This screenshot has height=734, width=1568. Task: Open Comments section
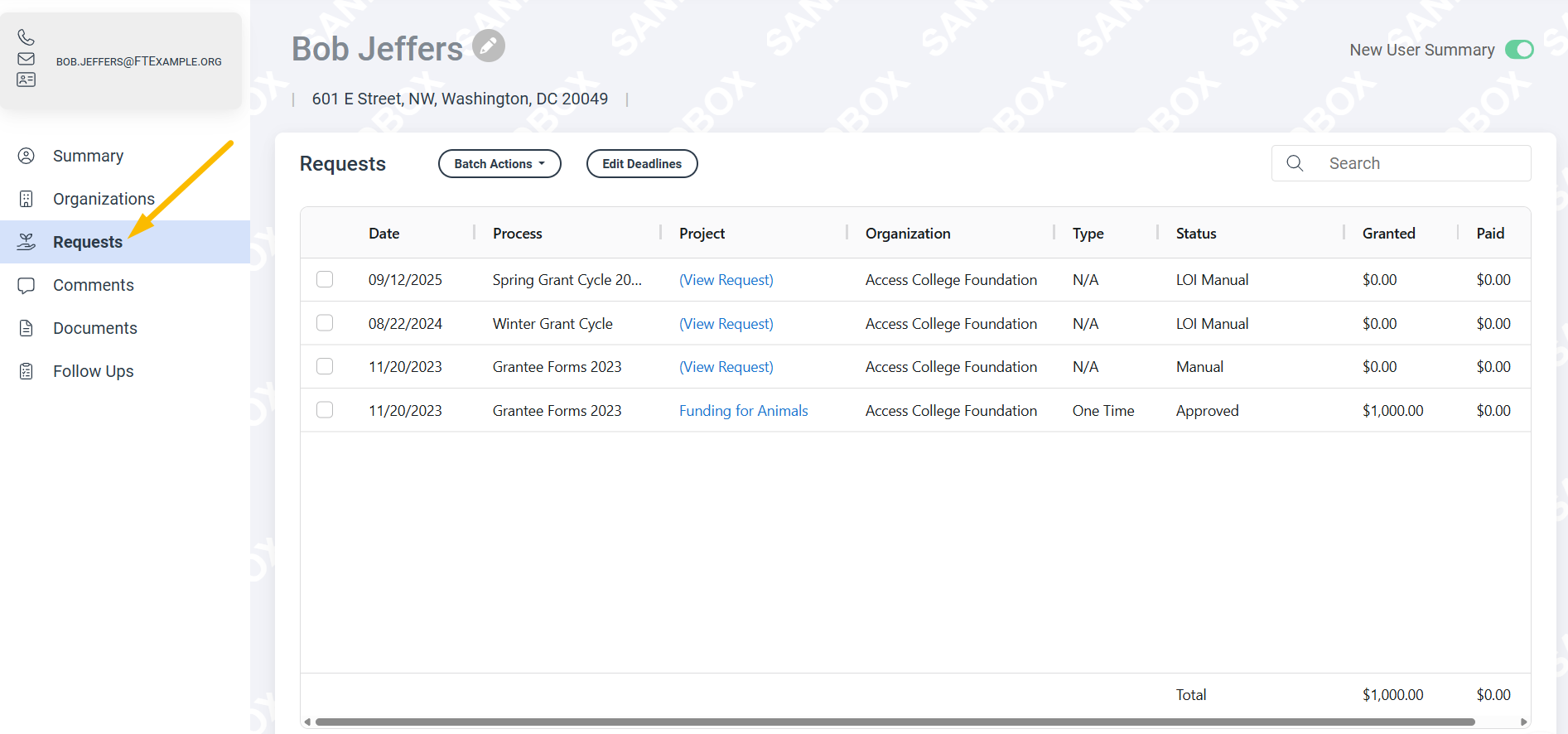94,285
